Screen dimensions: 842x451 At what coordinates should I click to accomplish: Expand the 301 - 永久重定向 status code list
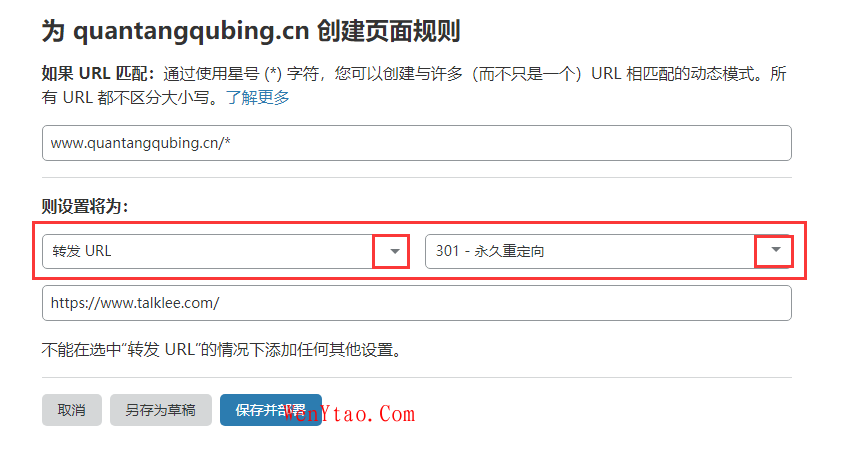(608, 251)
